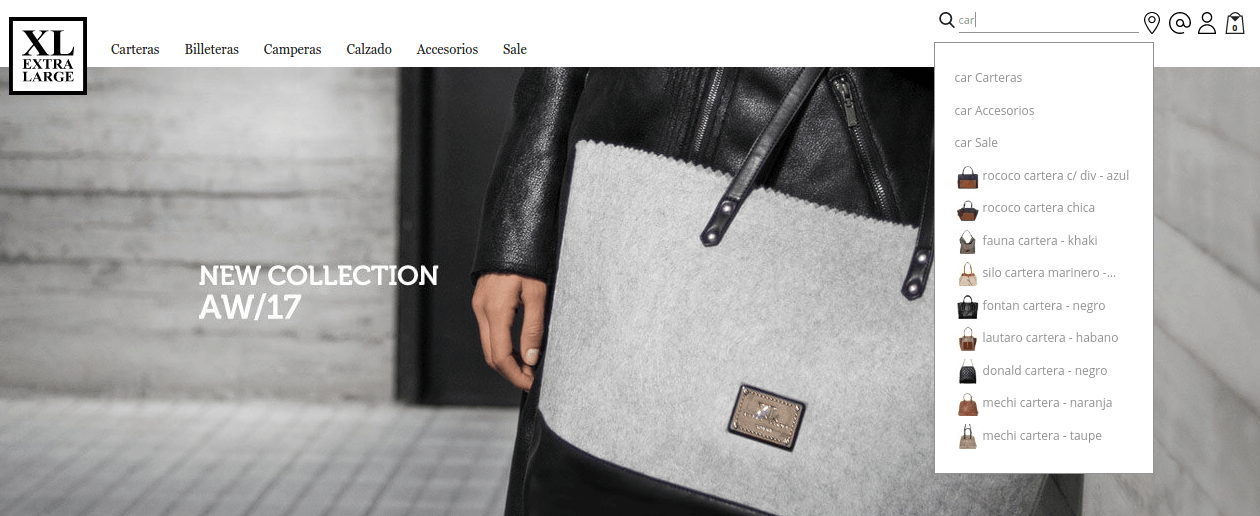Select the fontan cartera negro thumbnail
The width and height of the screenshot is (1260, 516).
coord(967,307)
